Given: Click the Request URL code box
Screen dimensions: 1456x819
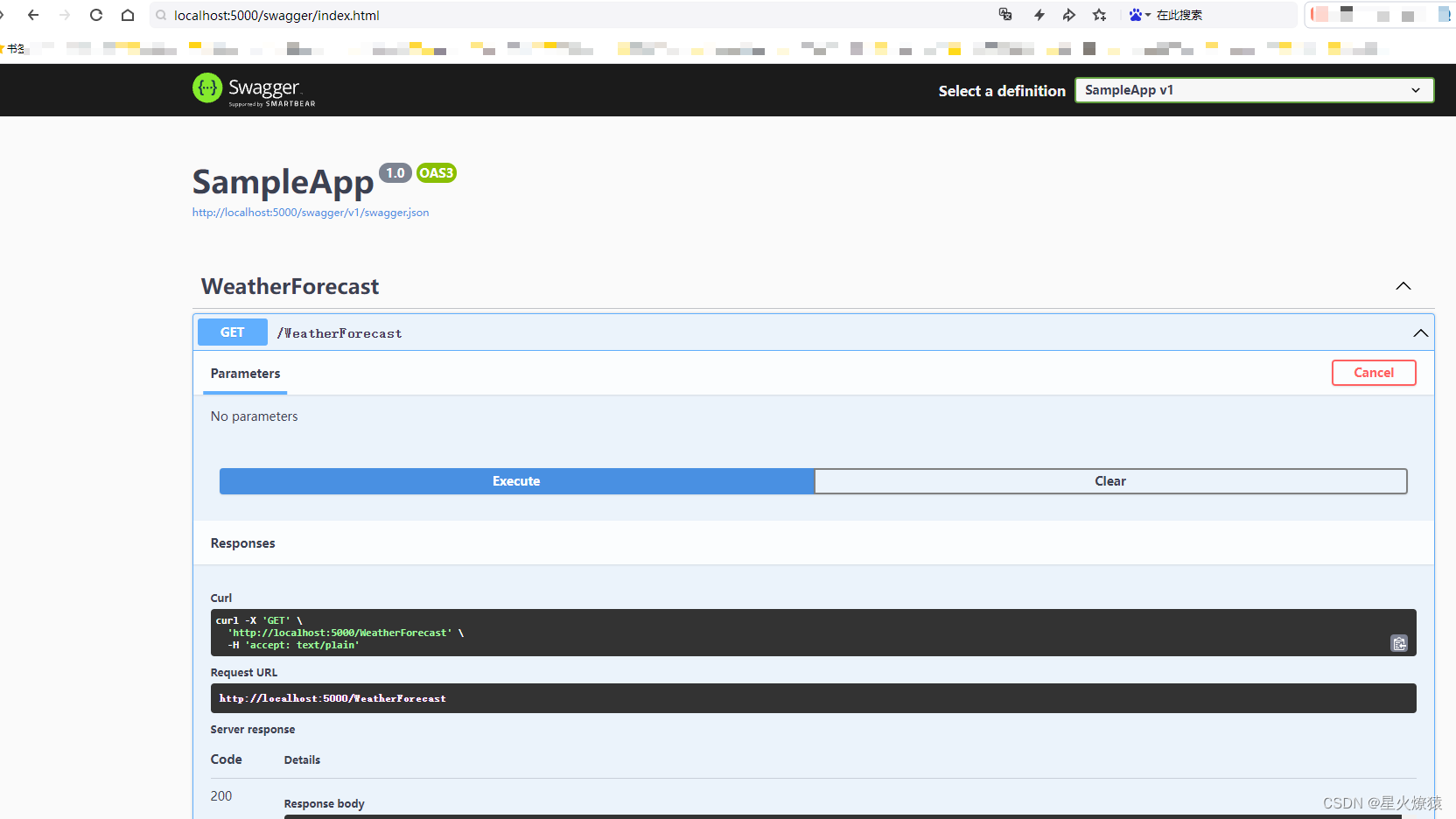Looking at the screenshot, I should (x=814, y=698).
